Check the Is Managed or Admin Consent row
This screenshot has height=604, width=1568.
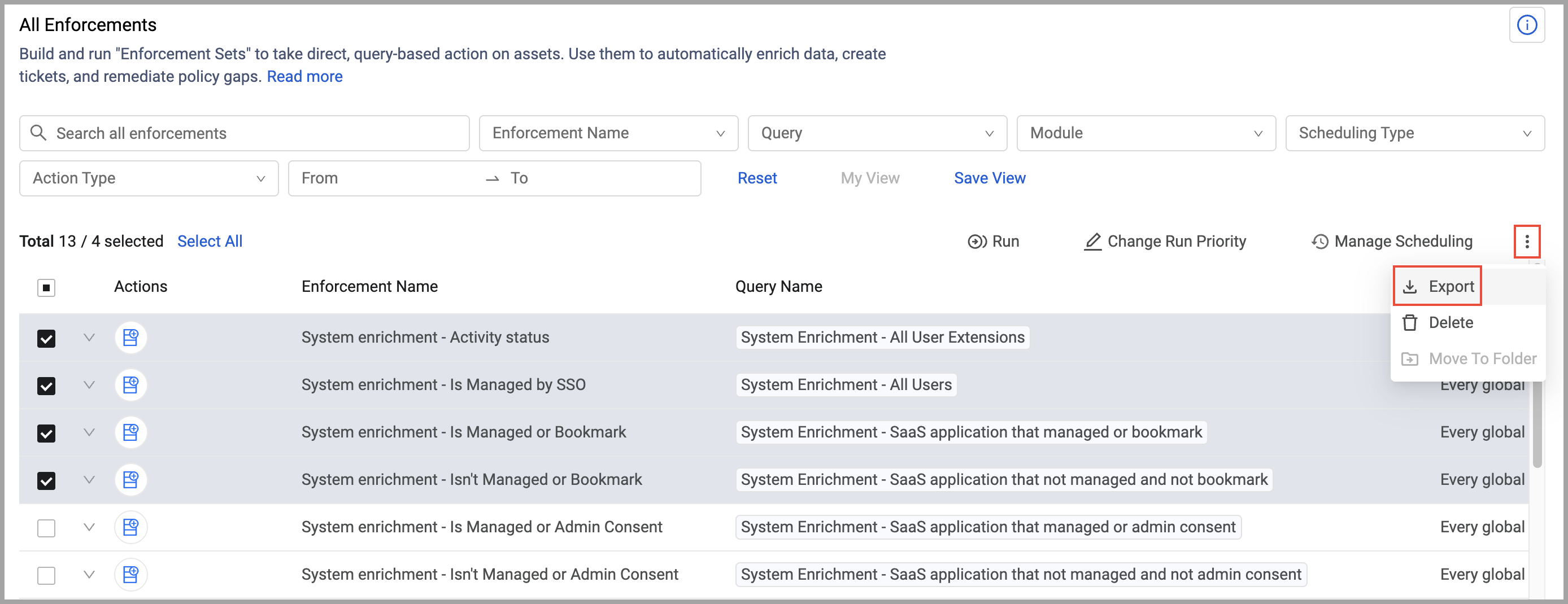(46, 528)
